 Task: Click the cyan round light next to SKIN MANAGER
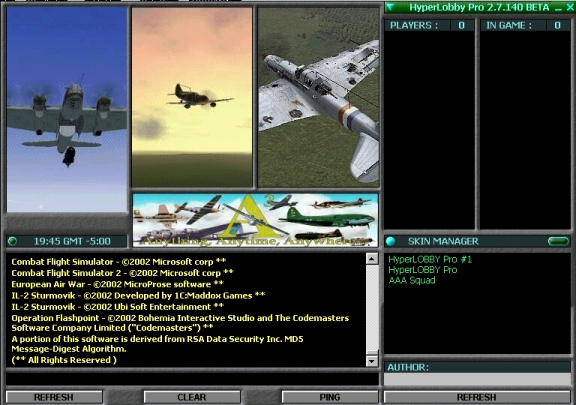[390, 241]
